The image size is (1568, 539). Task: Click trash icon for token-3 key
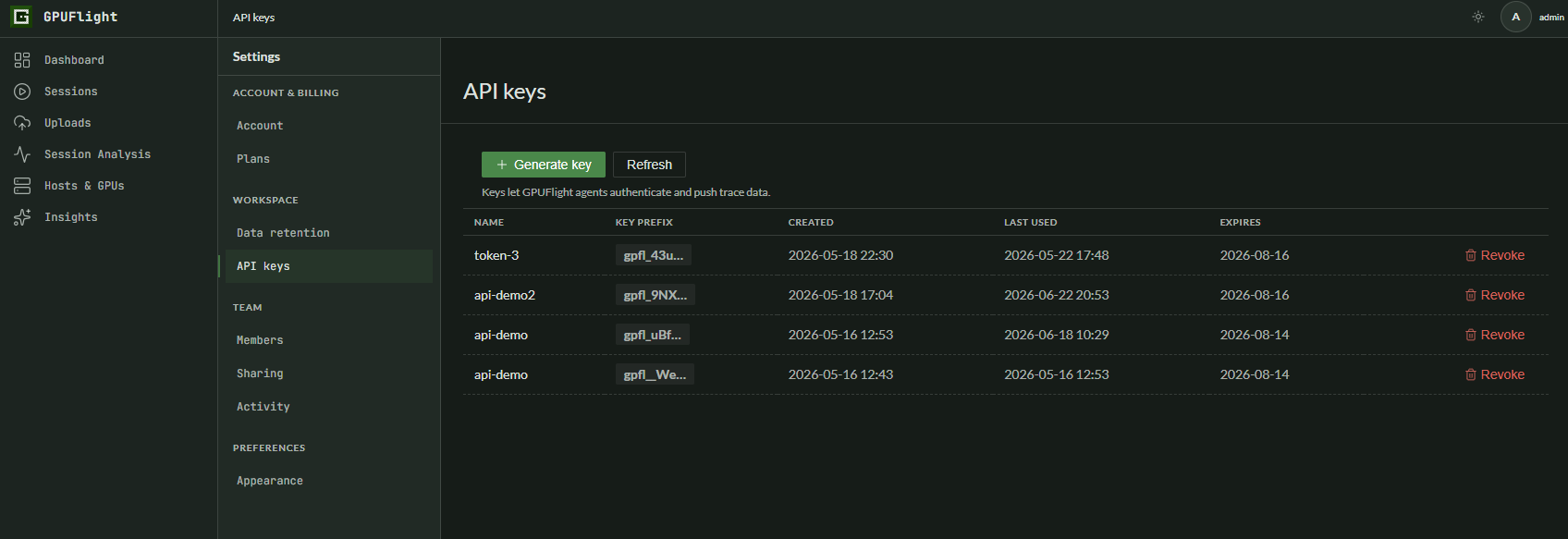(1471, 255)
